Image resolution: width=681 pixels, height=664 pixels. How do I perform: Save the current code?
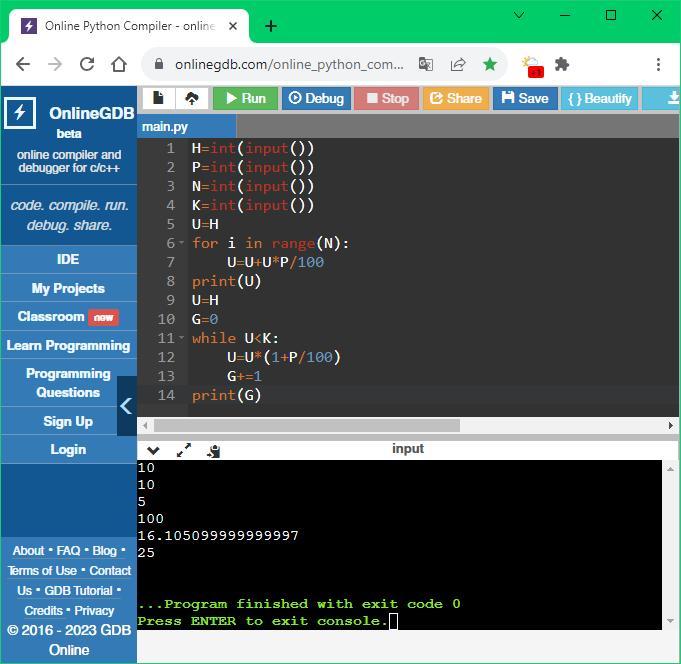[524, 98]
